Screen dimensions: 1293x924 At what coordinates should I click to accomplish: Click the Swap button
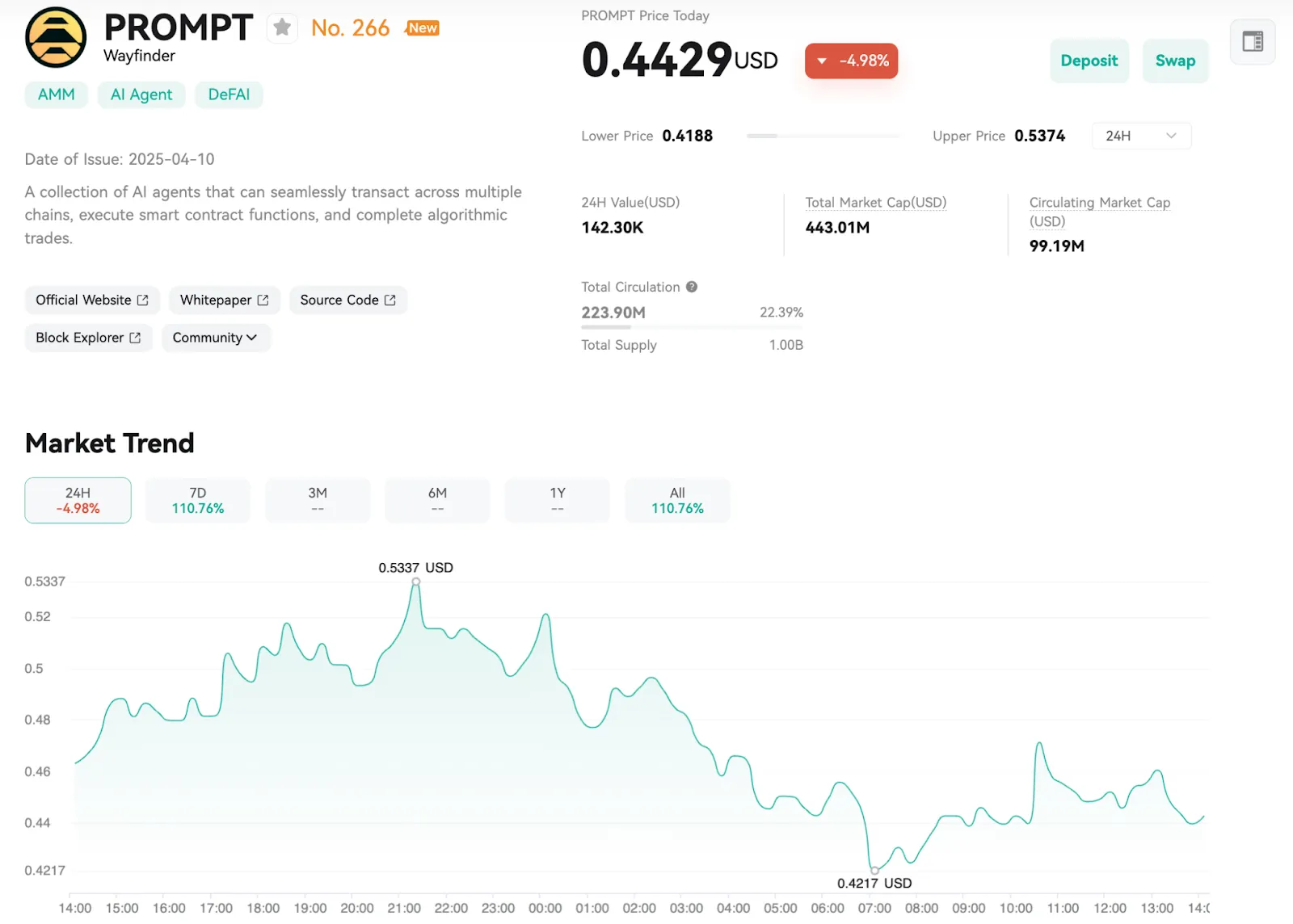1175,61
